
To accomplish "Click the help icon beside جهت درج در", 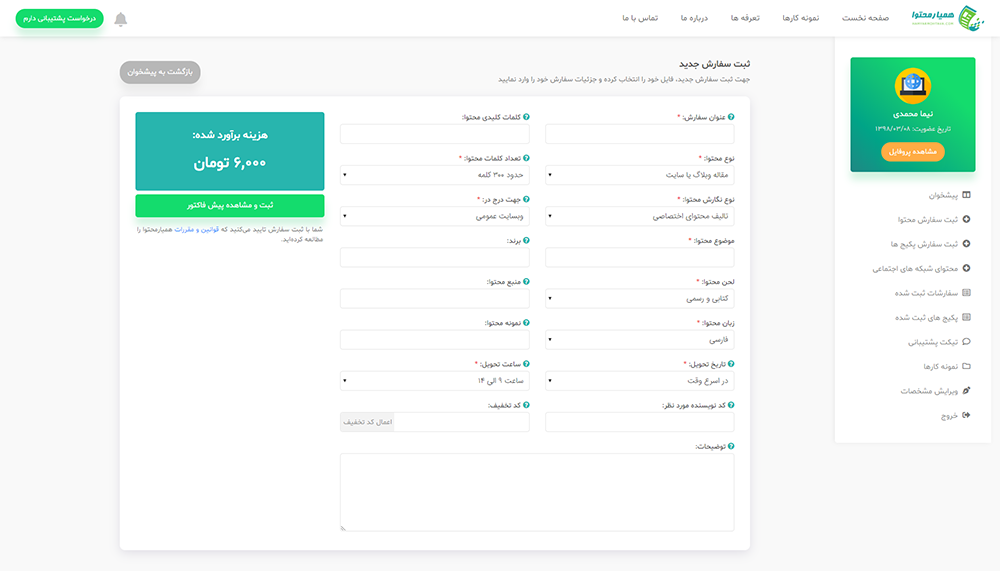I will pyautogui.click(x=526, y=199).
